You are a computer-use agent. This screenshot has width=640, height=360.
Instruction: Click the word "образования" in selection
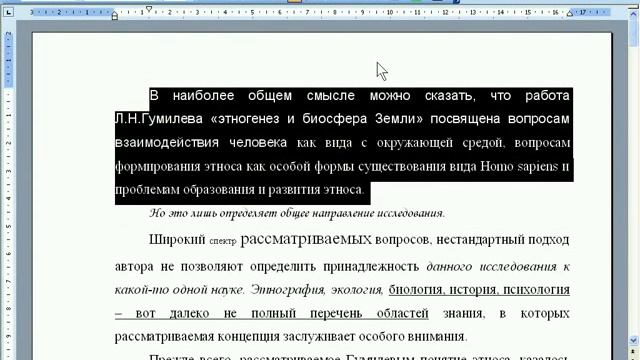coord(218,190)
